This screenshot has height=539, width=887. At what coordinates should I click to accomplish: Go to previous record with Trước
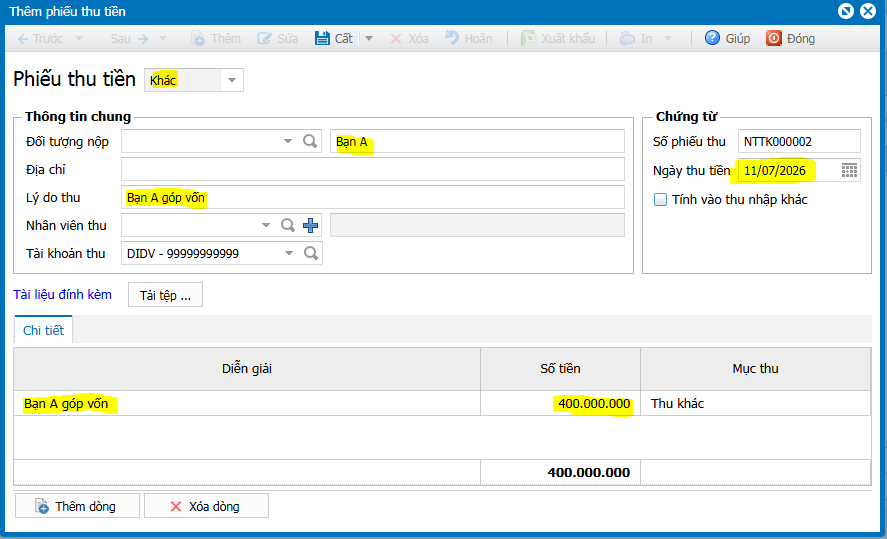(40, 38)
